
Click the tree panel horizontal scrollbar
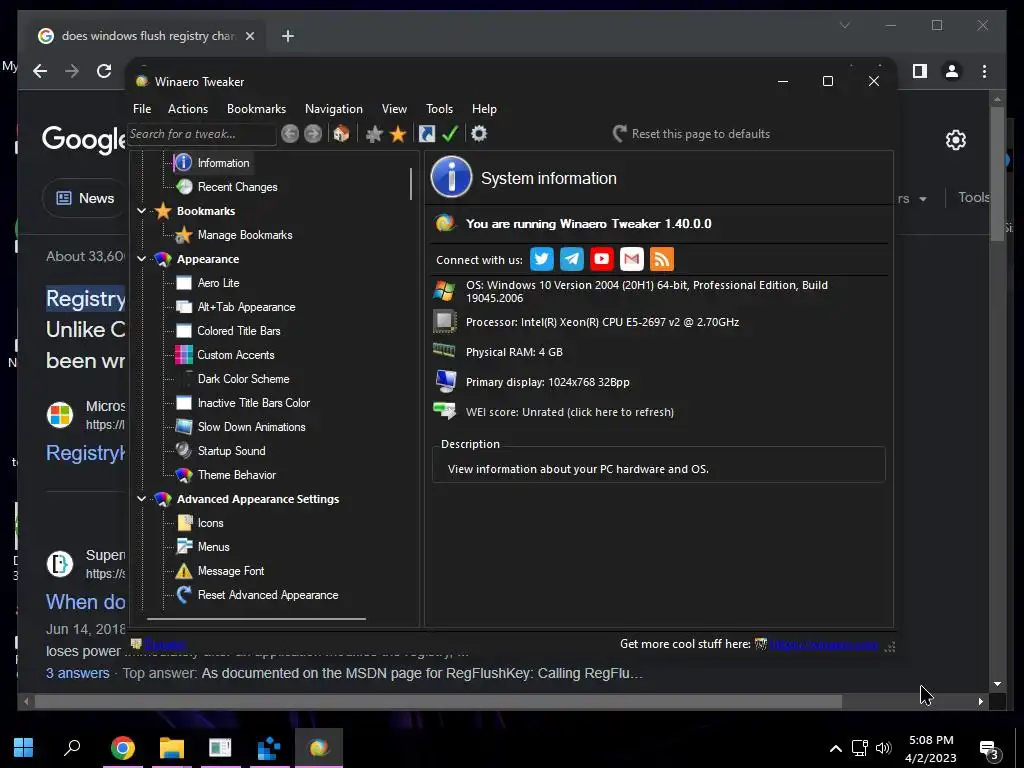(257, 618)
